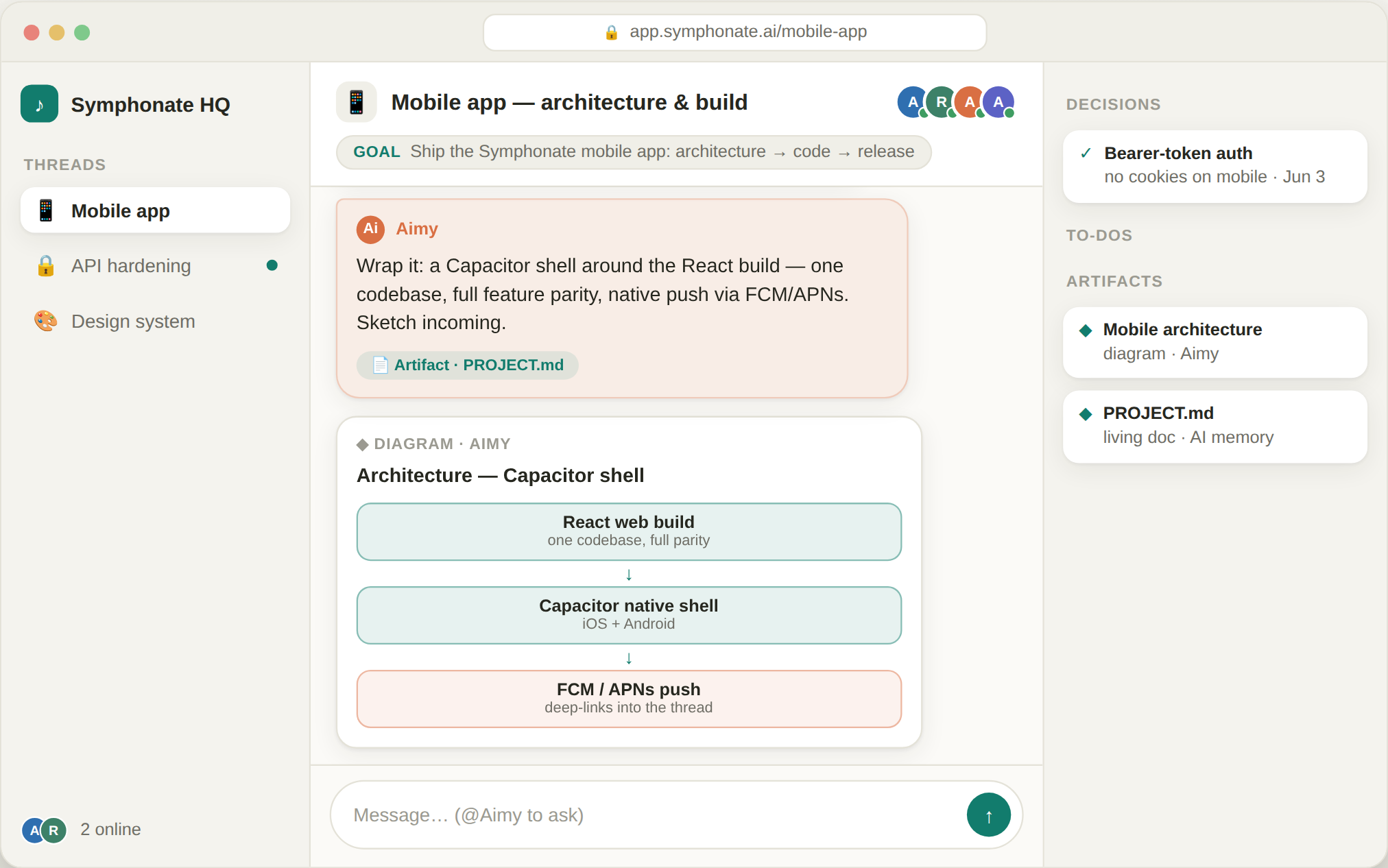This screenshot has height=868, width=1388.
Task: Open the Mobile architecture artifact card
Action: (1214, 342)
